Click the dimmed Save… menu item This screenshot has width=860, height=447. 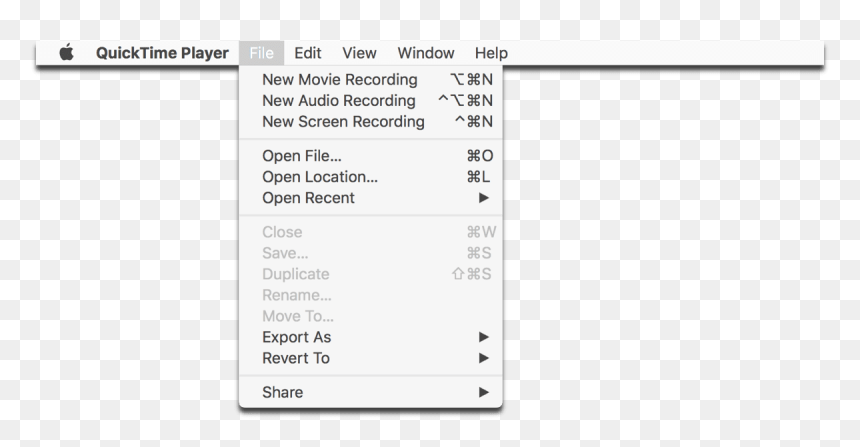[x=371, y=253]
